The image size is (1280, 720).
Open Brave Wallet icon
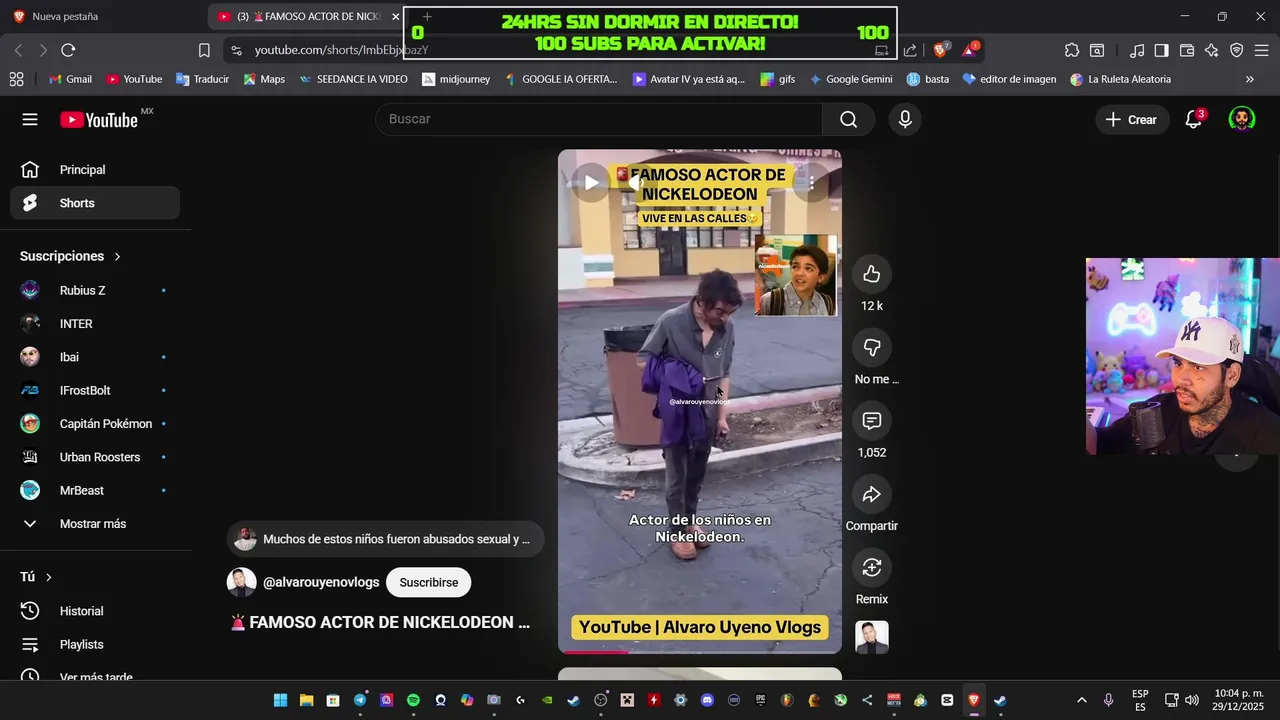point(1187,50)
